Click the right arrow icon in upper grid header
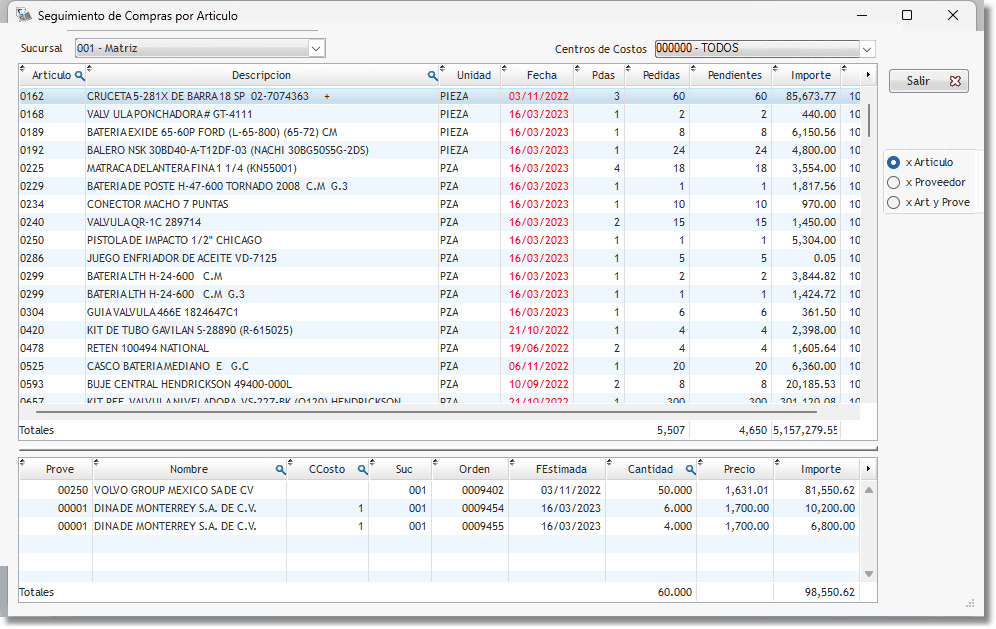The height and width of the screenshot is (629, 996). click(867, 75)
